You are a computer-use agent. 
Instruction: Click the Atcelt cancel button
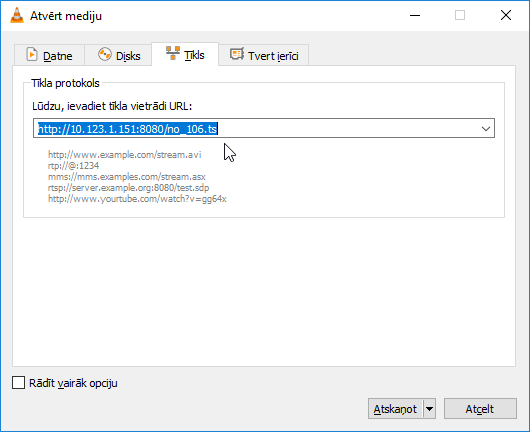(480, 409)
